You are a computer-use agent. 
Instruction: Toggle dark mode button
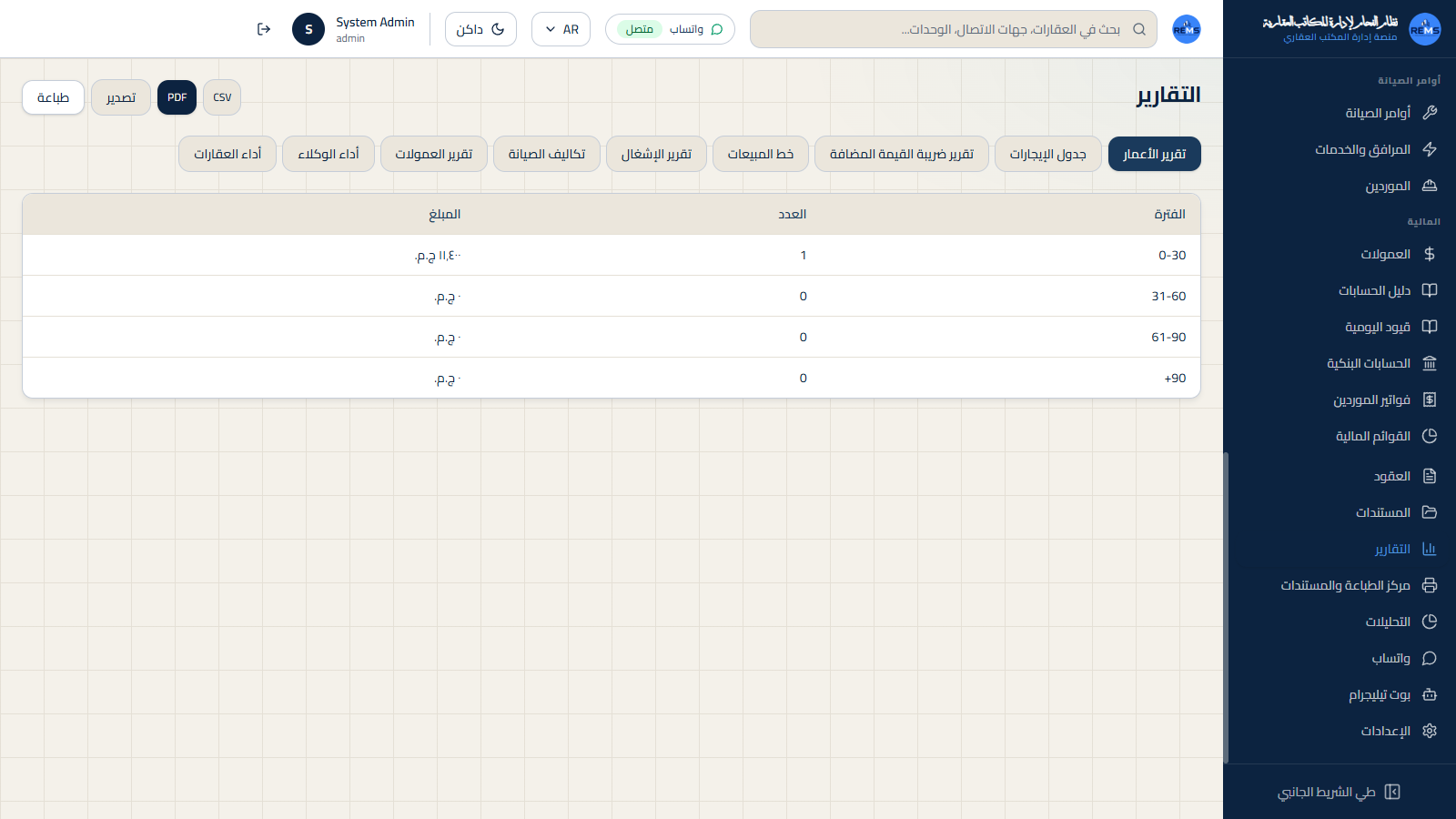click(x=480, y=29)
